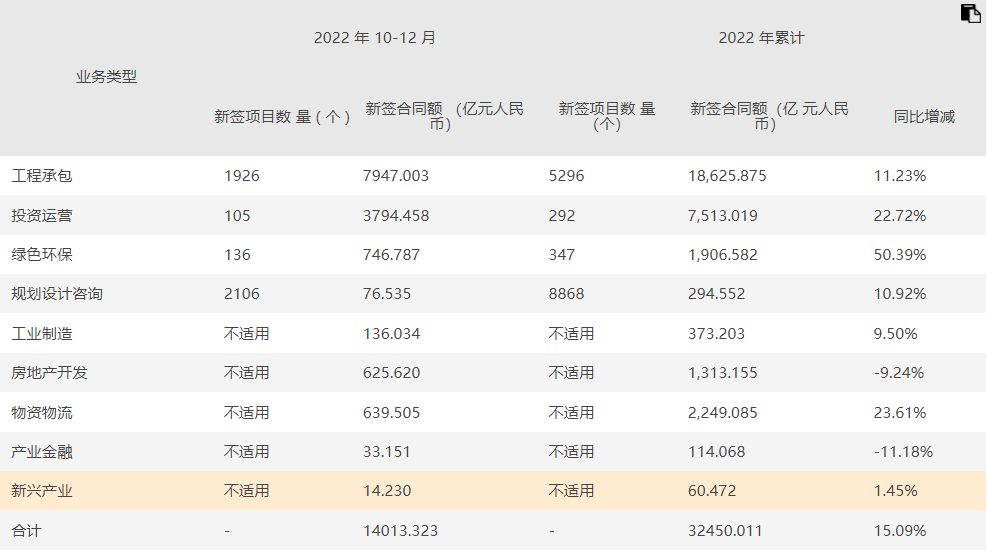This screenshot has height=553, width=987.
Task: Select the 绿色环保 row label
Action: tap(42, 255)
